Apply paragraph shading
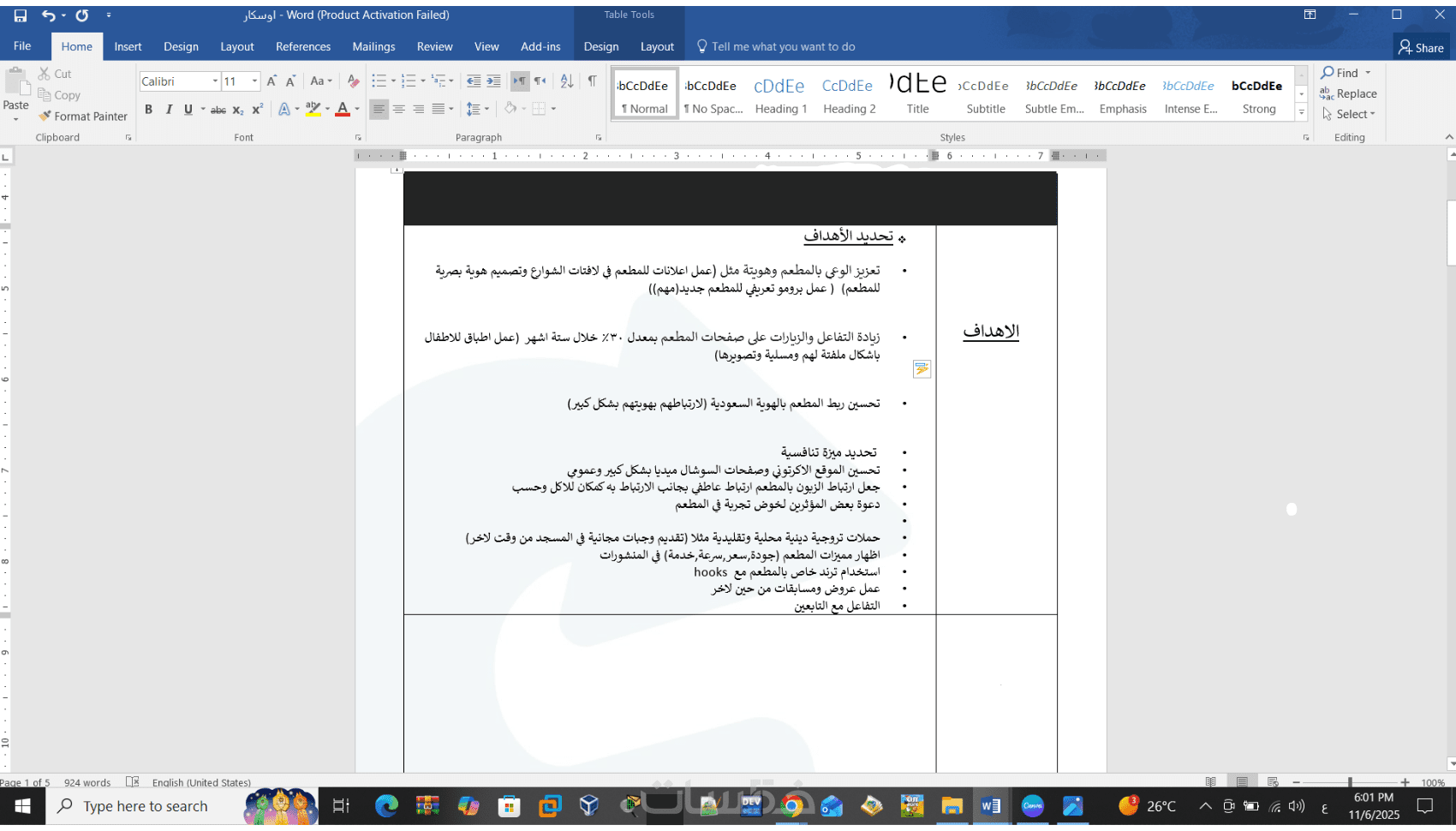Viewport: 1456px width, 831px height. (510, 109)
